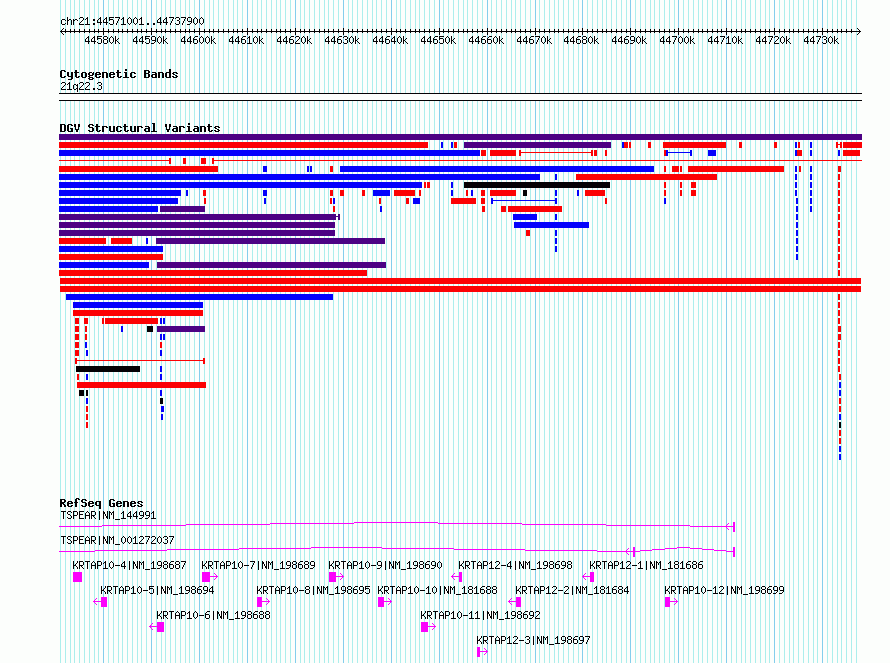This screenshot has height=663, width=890.
Task: Click the KRTAP10-8 gene glyph
Action: (x=263, y=602)
